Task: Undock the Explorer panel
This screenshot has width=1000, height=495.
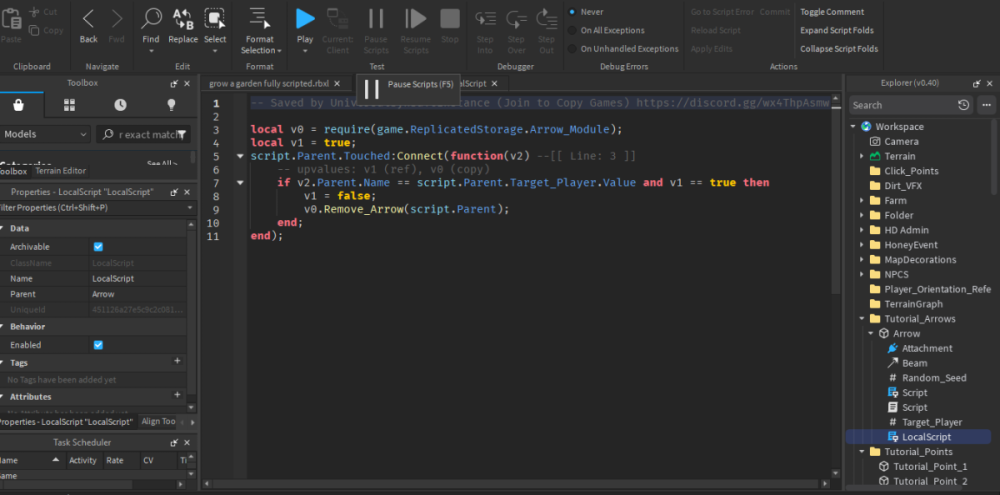Action: click(x=976, y=84)
